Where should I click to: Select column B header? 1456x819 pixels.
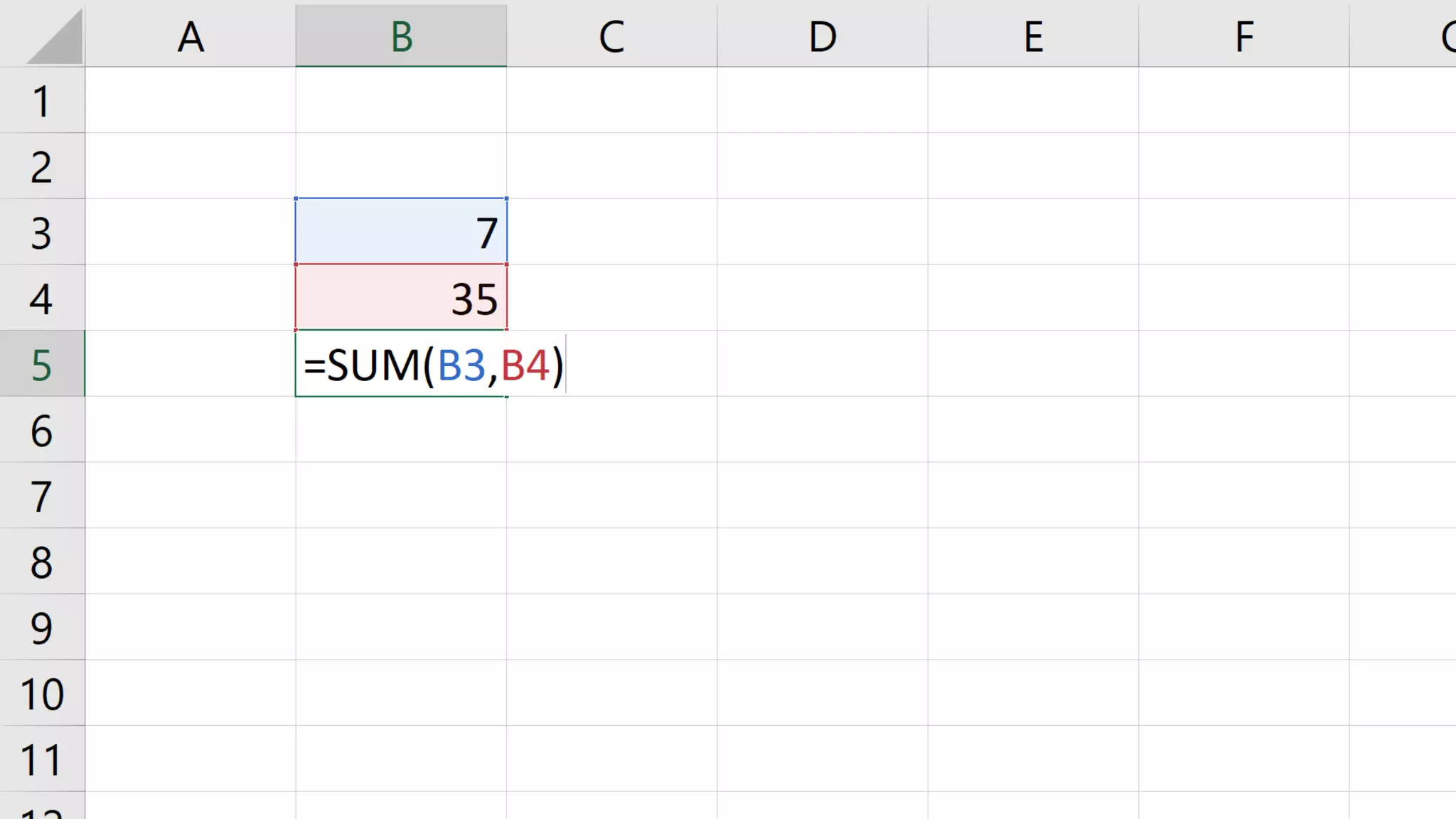[401, 37]
